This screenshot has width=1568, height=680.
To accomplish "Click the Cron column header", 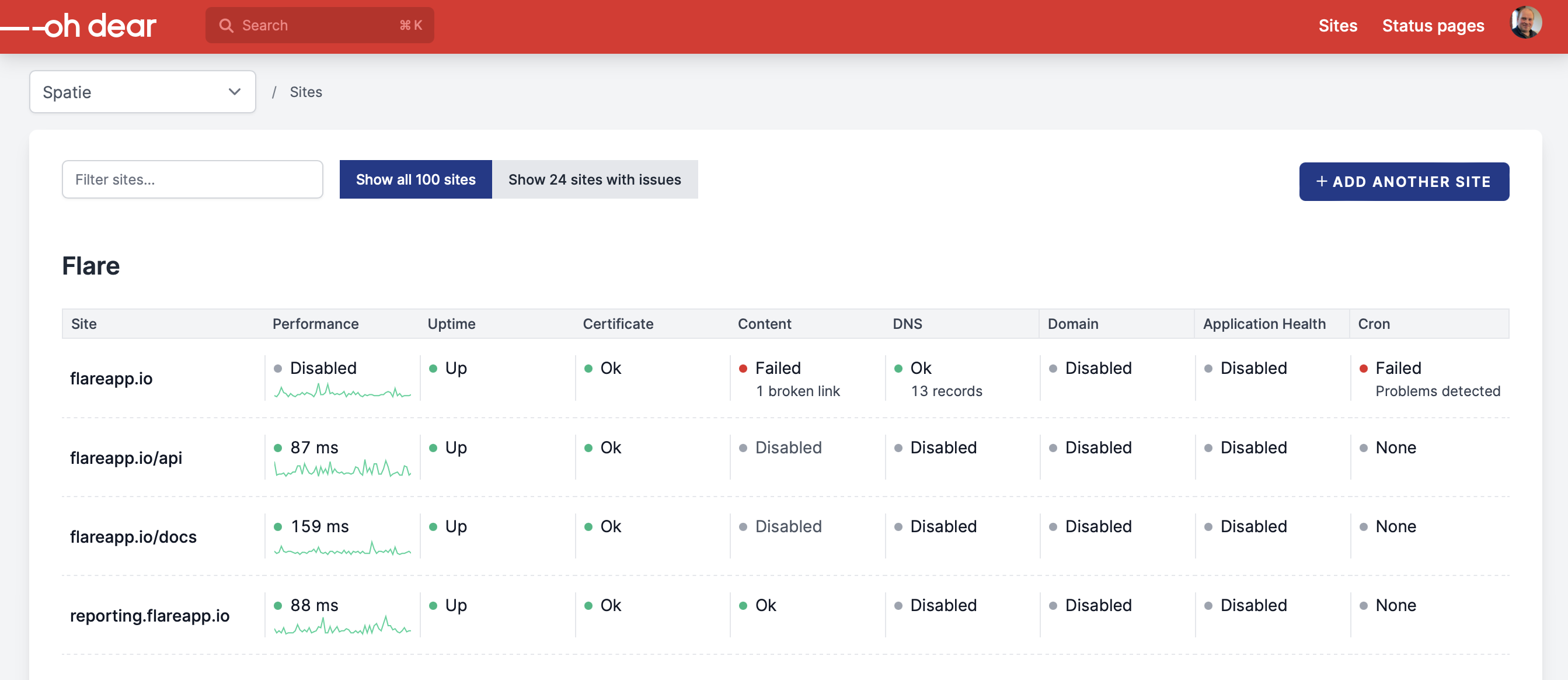I will (x=1373, y=324).
